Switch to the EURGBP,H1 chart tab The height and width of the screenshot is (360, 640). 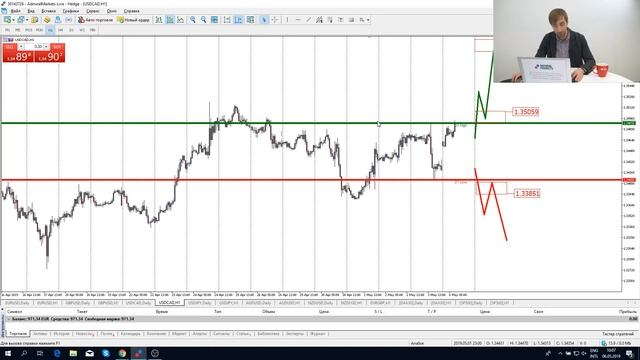tap(380, 303)
